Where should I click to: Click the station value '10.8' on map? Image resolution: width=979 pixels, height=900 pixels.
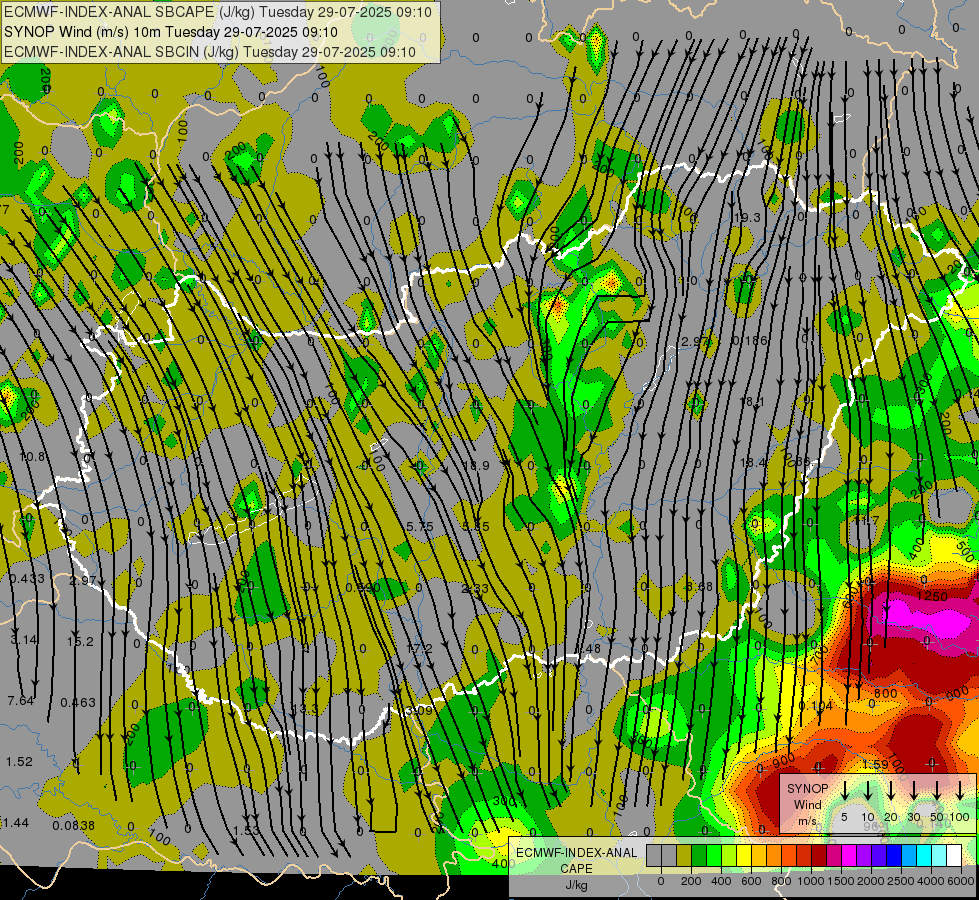pos(32,457)
